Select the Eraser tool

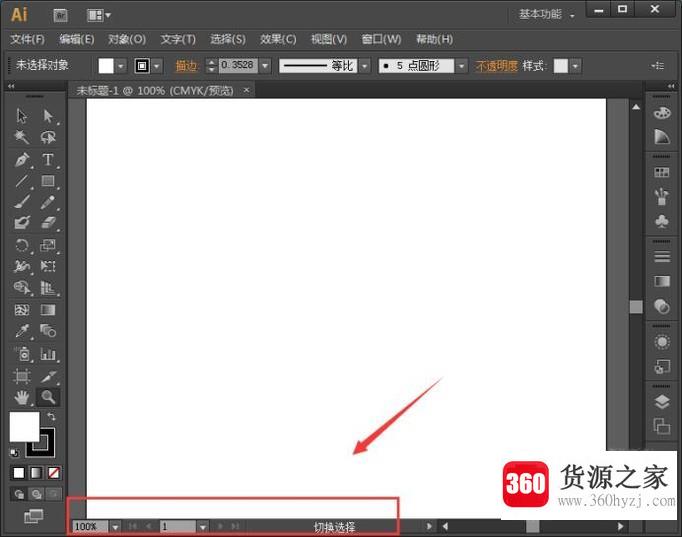[x=48, y=223]
